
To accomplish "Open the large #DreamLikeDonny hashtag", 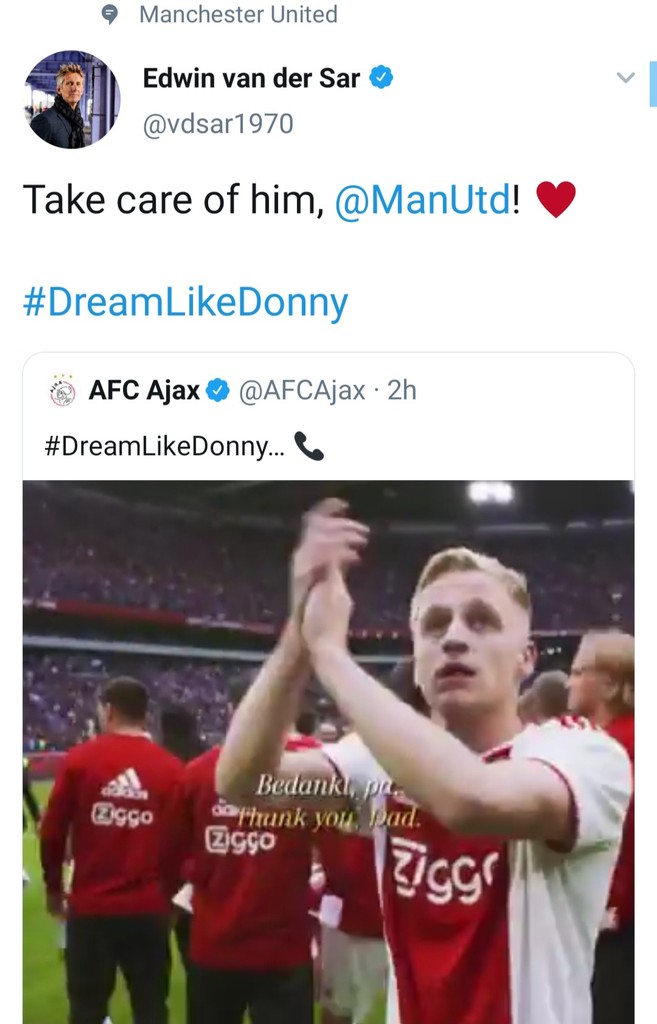I will point(185,302).
